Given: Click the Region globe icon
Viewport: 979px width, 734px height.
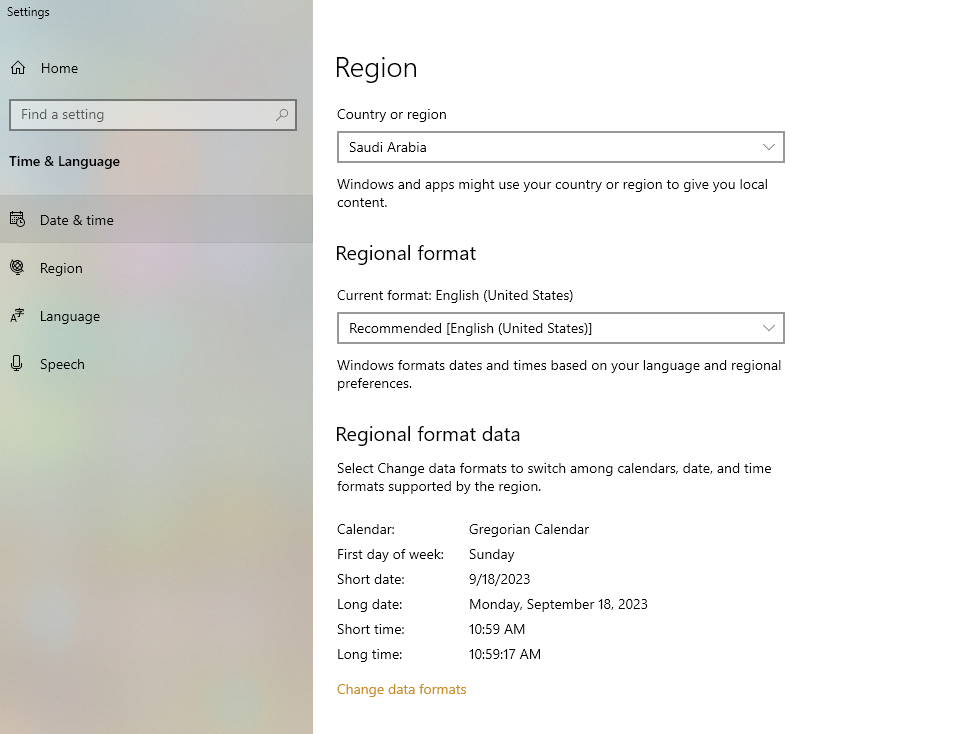Looking at the screenshot, I should 17,267.
